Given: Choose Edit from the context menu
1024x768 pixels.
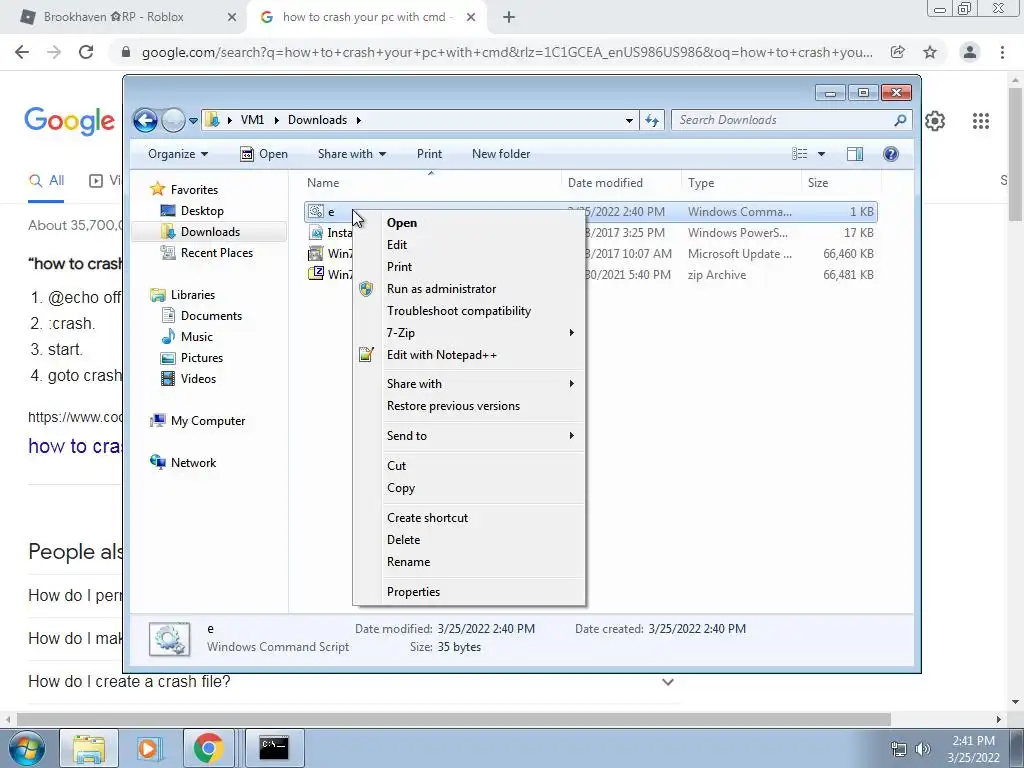Looking at the screenshot, I should (469, 245).
